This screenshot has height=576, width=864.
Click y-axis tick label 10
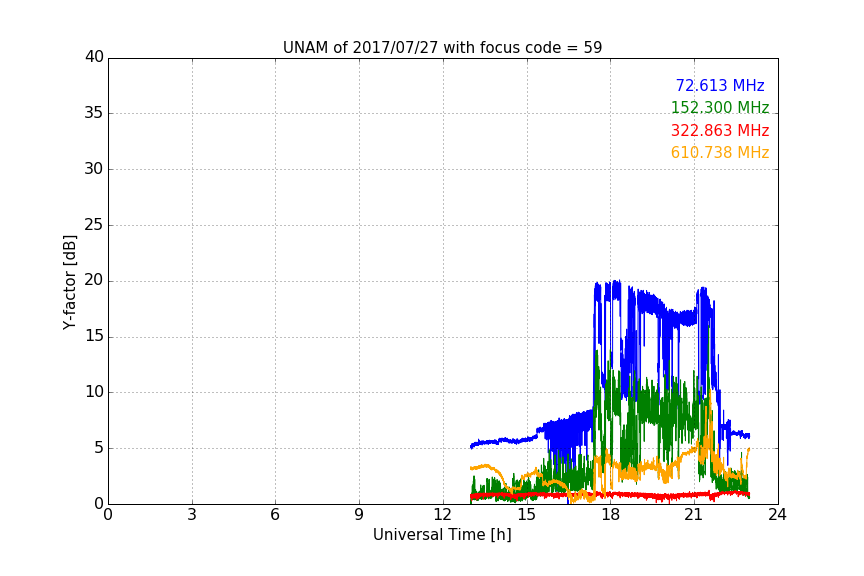click(94, 392)
